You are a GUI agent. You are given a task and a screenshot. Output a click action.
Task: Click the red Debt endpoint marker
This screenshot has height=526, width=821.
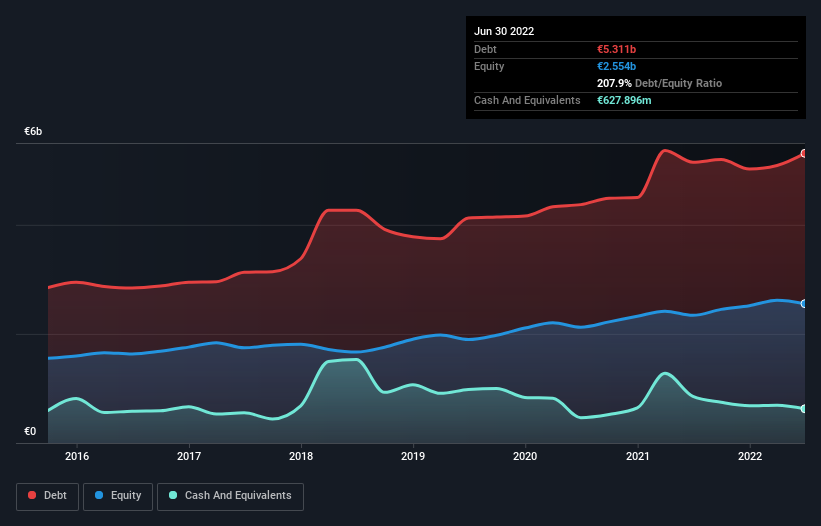804,154
